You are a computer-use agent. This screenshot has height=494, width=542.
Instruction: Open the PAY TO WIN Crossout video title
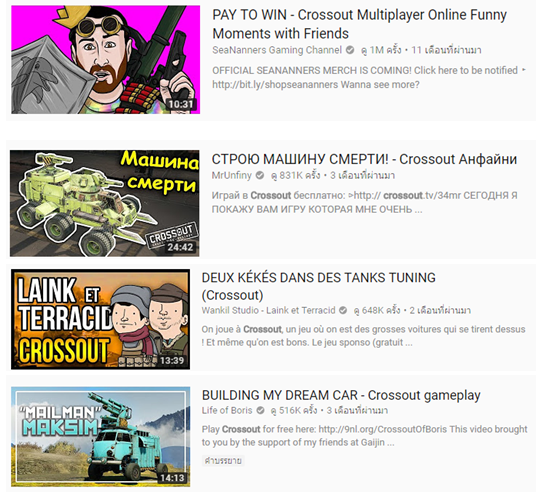click(359, 24)
